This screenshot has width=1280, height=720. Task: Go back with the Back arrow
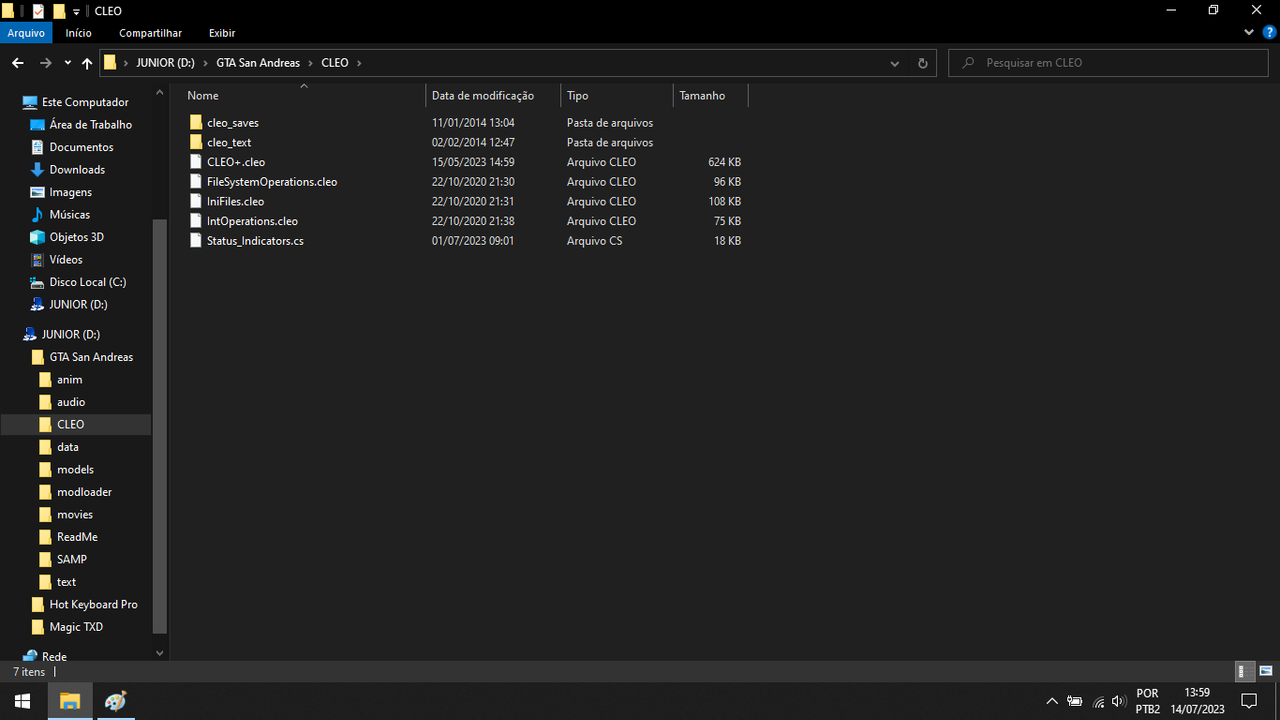18,63
